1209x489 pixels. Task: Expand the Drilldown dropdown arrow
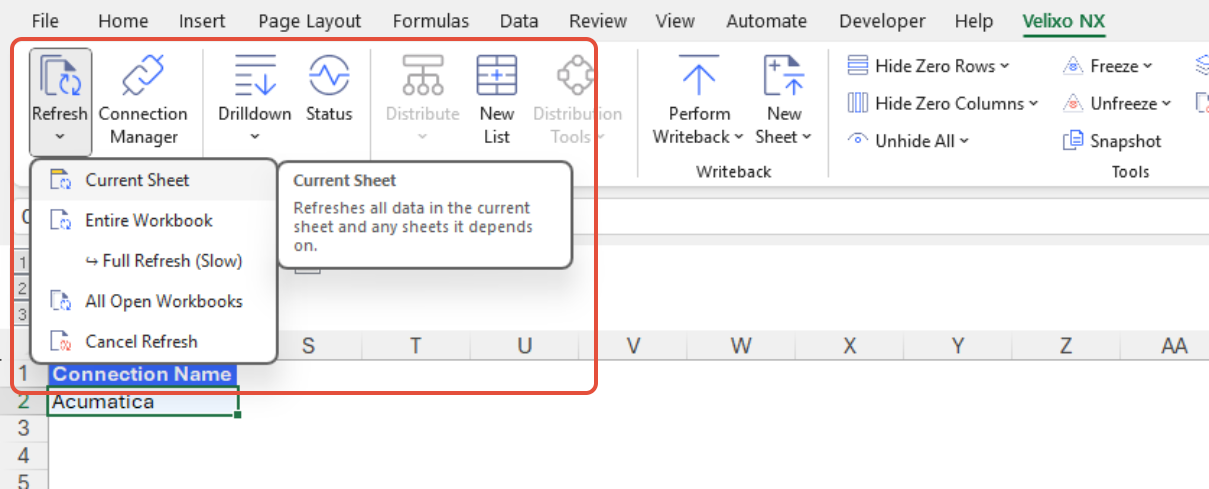(254, 137)
